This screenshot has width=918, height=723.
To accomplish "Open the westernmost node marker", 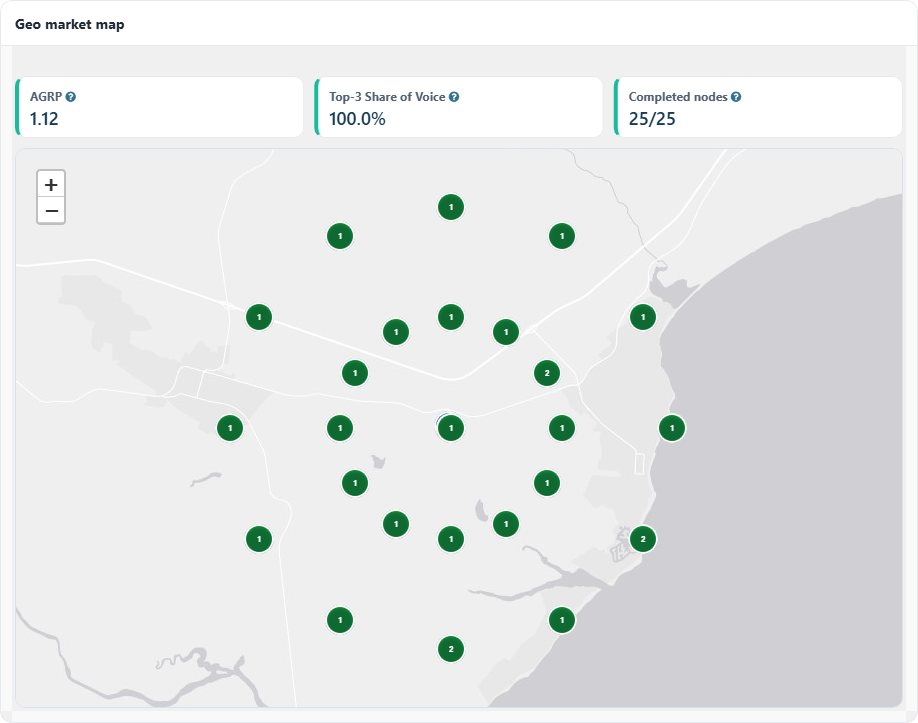I will 230,428.
